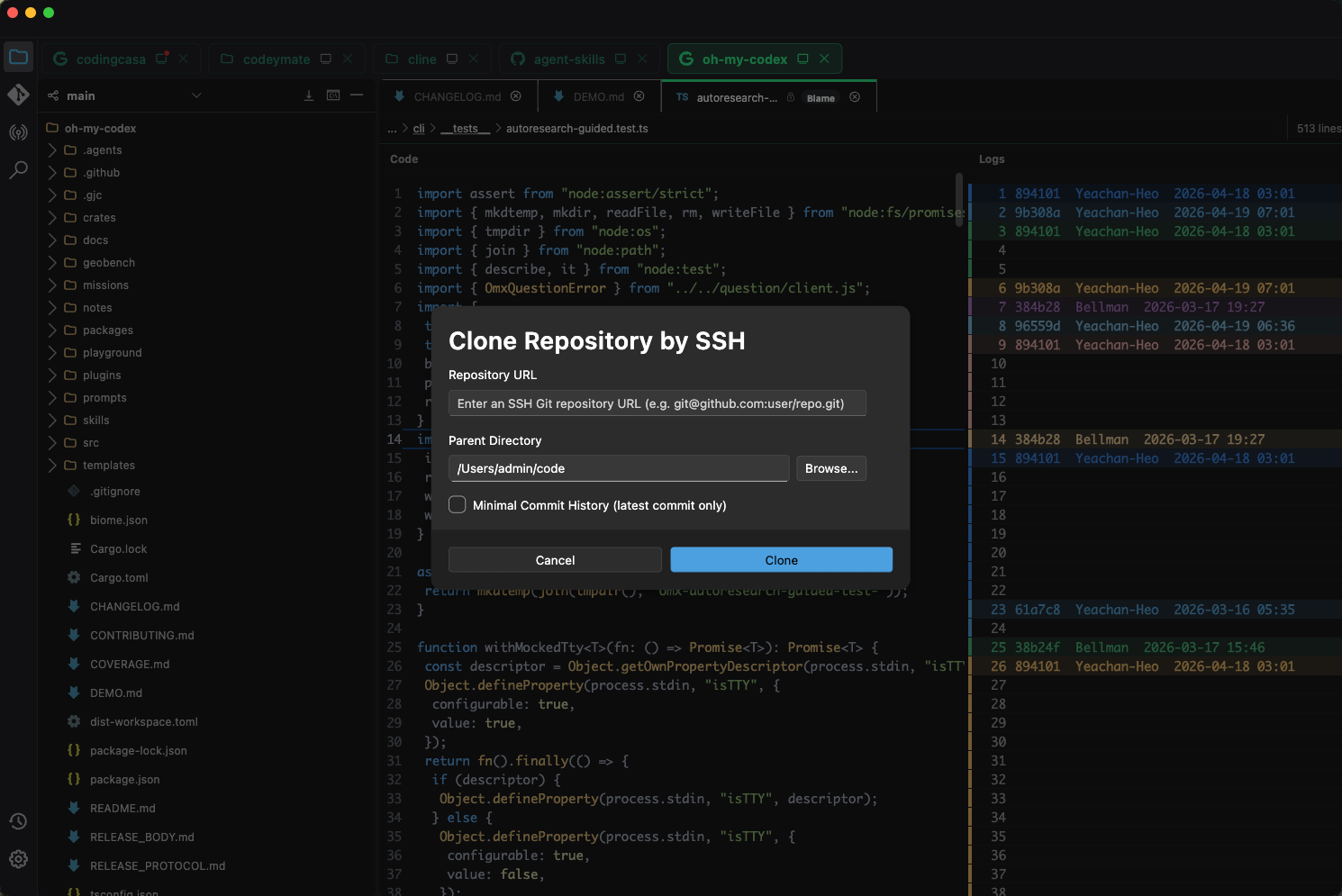Image resolution: width=1342 pixels, height=896 pixels.
Task: Close the cline repository tab
Action: [x=474, y=59]
